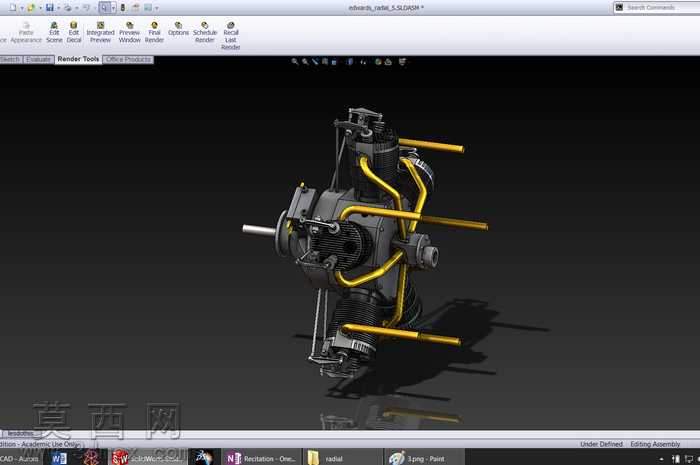
Task: Show hidden icons in the system tray
Action: (x=661, y=459)
